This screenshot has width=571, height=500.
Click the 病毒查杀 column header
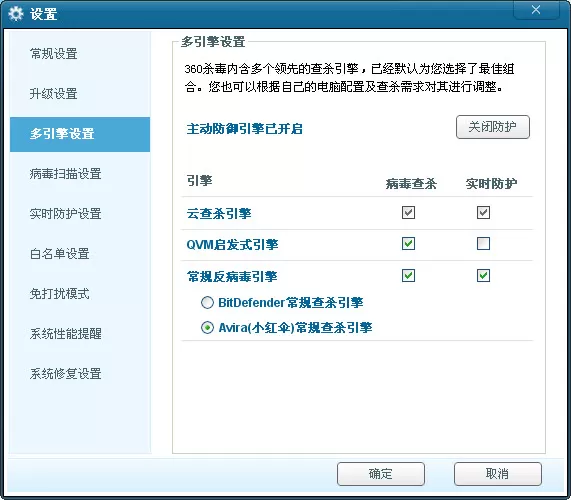tap(411, 184)
